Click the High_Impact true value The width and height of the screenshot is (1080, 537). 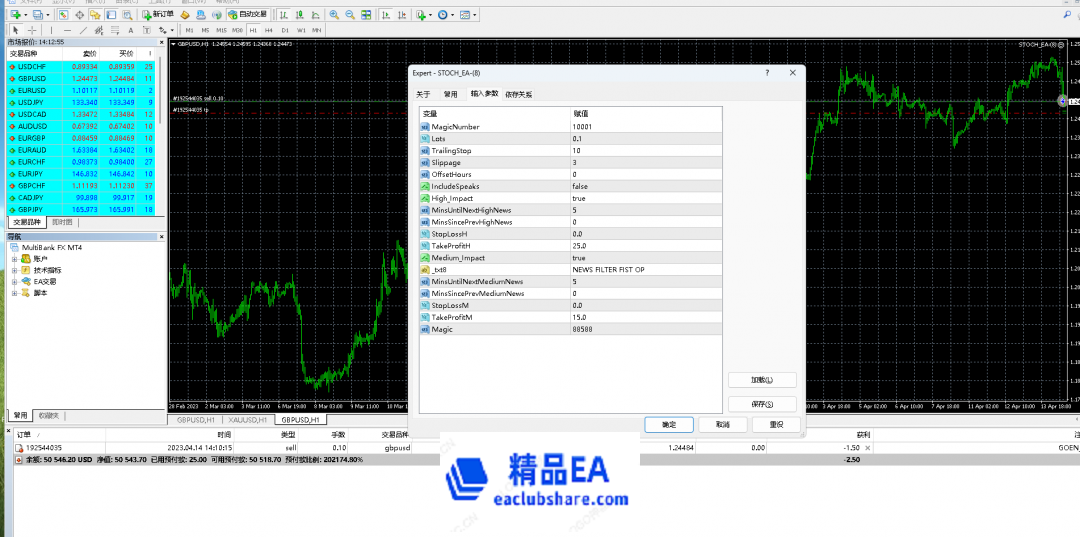645,198
